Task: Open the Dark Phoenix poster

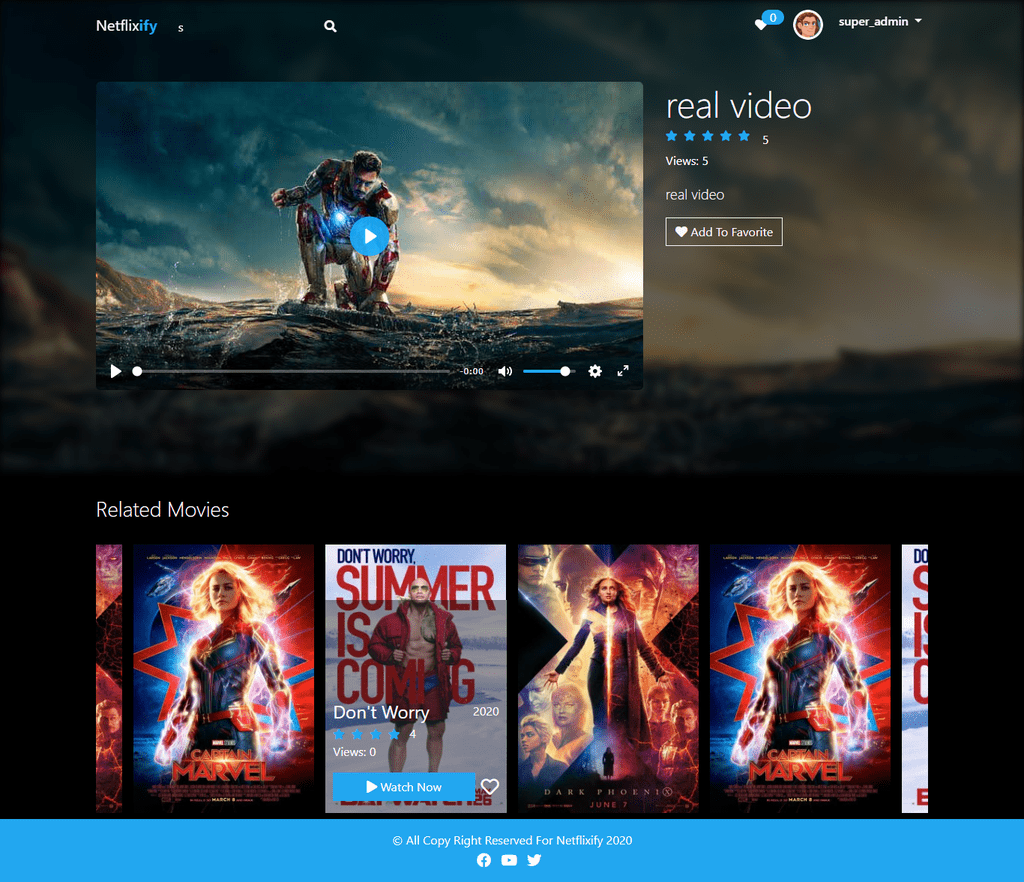Action: pyautogui.click(x=608, y=678)
